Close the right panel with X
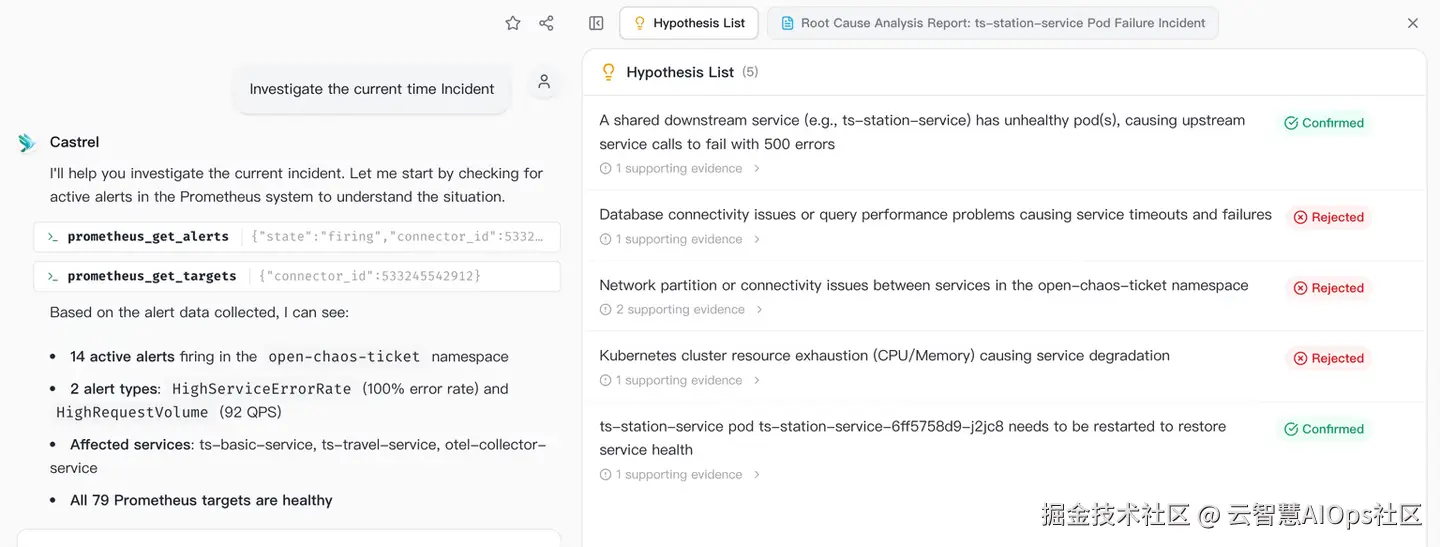The height and width of the screenshot is (547, 1440). tap(1413, 23)
